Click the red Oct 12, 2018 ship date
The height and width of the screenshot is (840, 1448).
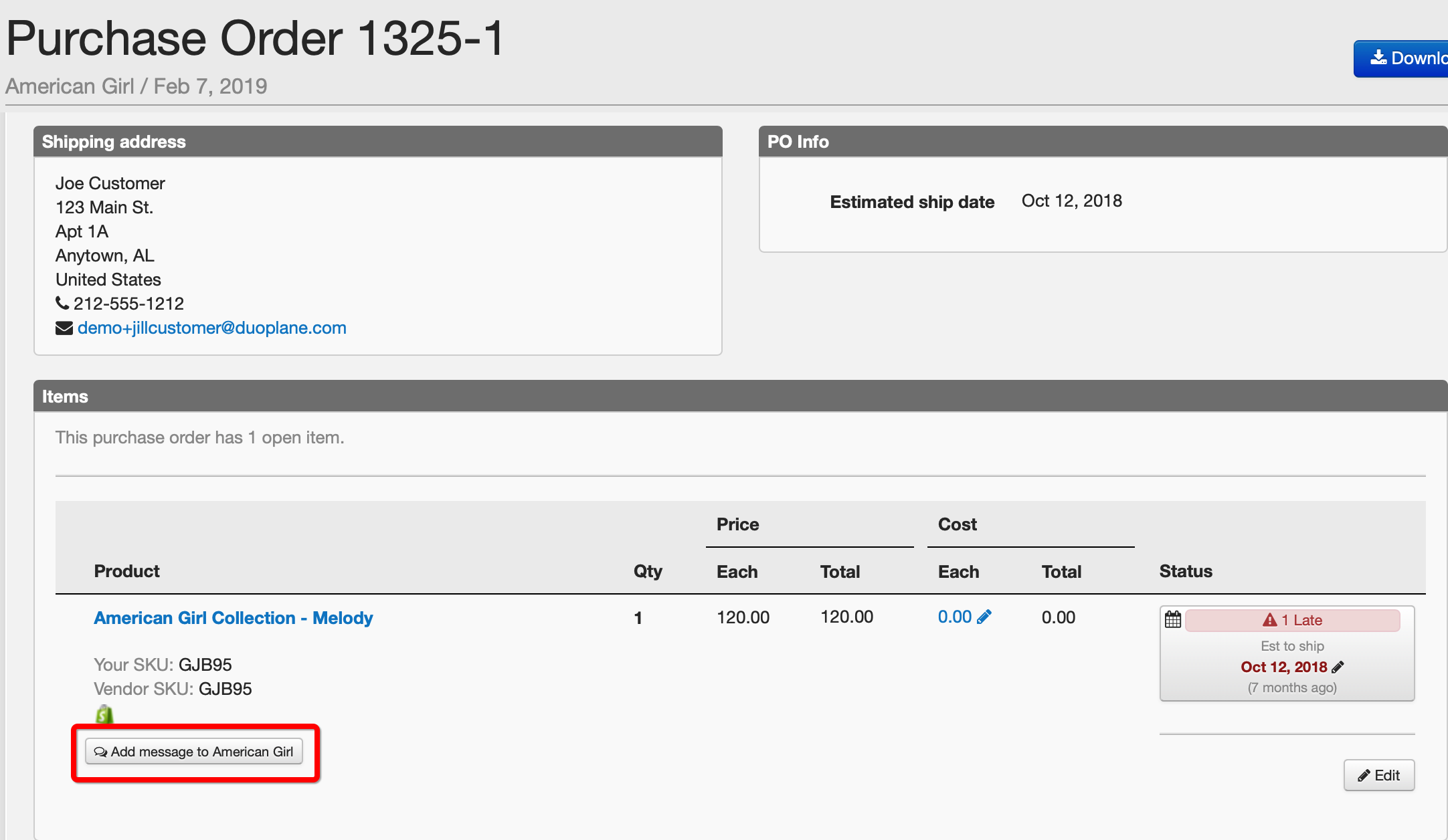1283,667
